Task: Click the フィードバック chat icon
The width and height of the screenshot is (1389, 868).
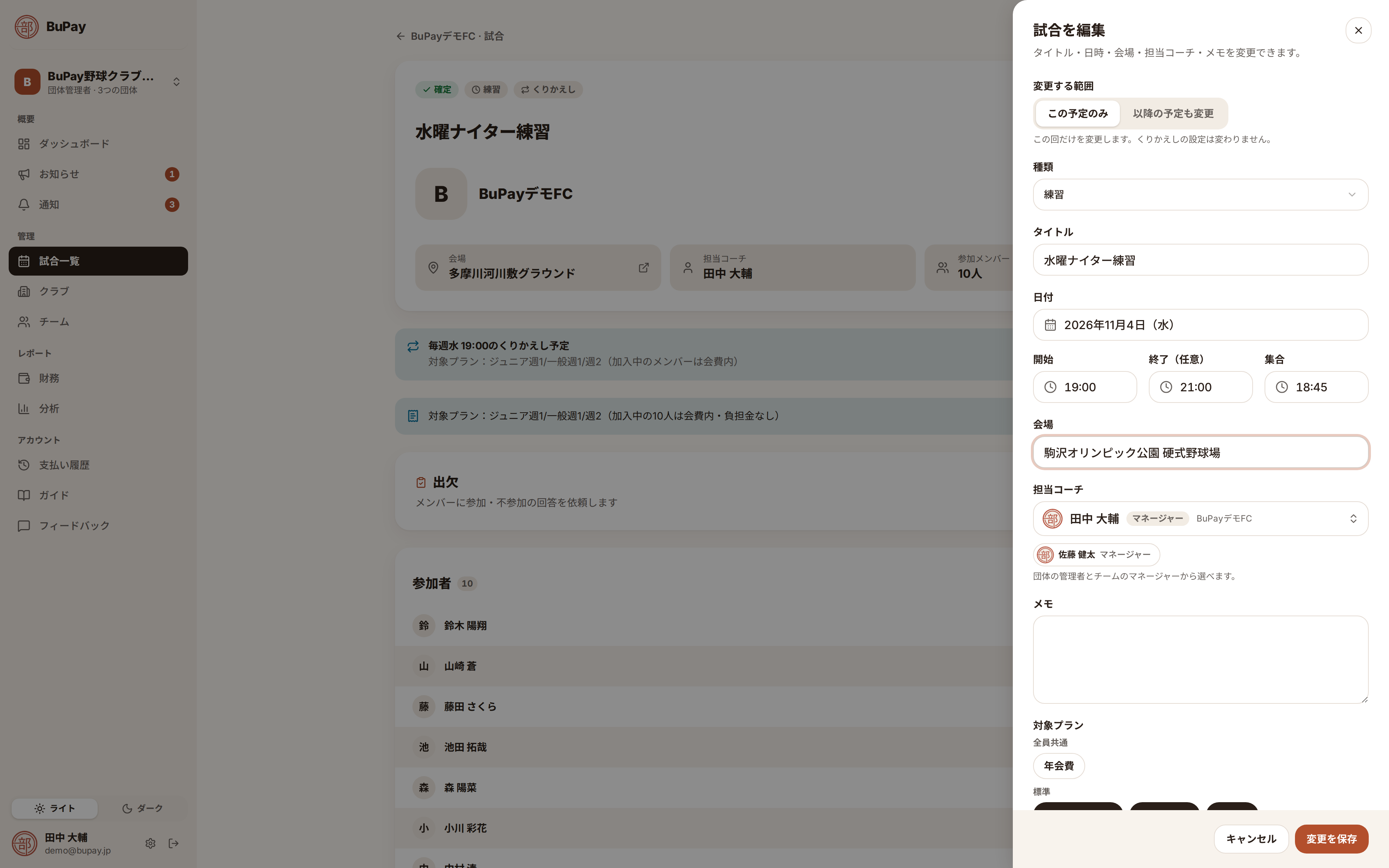Action: click(x=24, y=526)
